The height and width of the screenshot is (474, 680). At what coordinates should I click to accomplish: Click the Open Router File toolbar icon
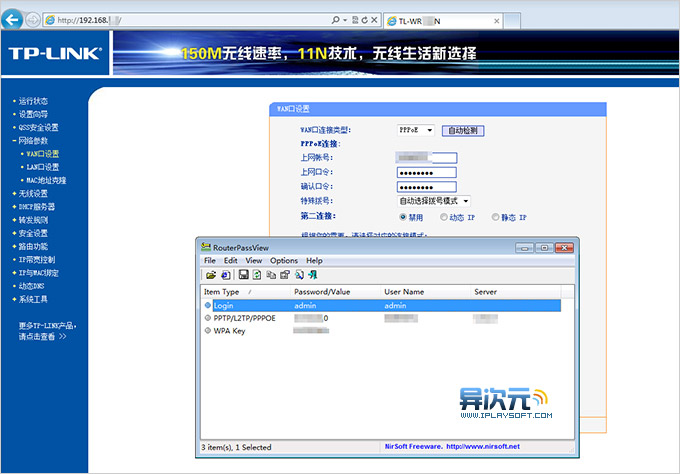click(211, 274)
